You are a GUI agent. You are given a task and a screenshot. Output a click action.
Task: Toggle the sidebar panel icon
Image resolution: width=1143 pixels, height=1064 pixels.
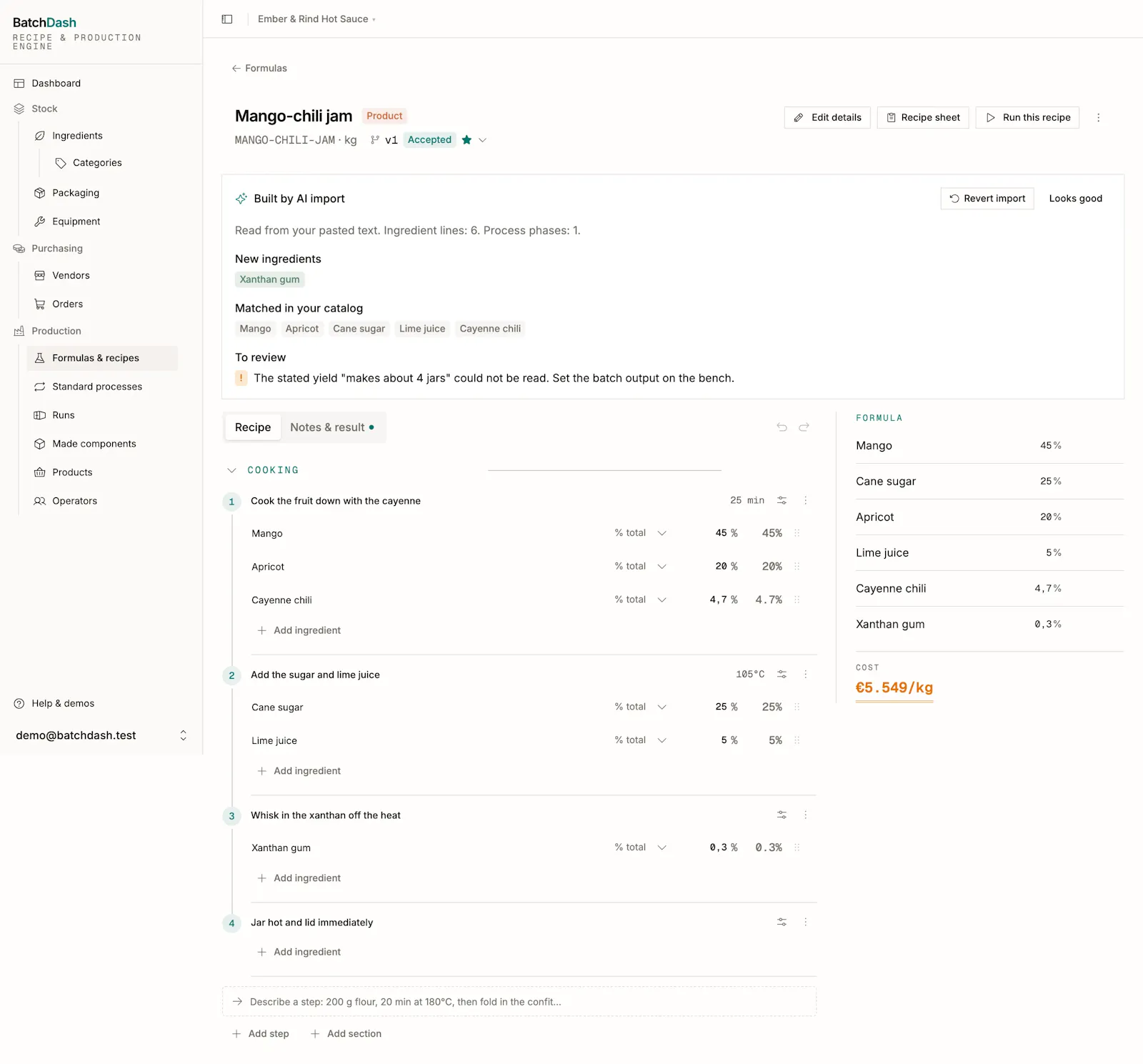[227, 19]
